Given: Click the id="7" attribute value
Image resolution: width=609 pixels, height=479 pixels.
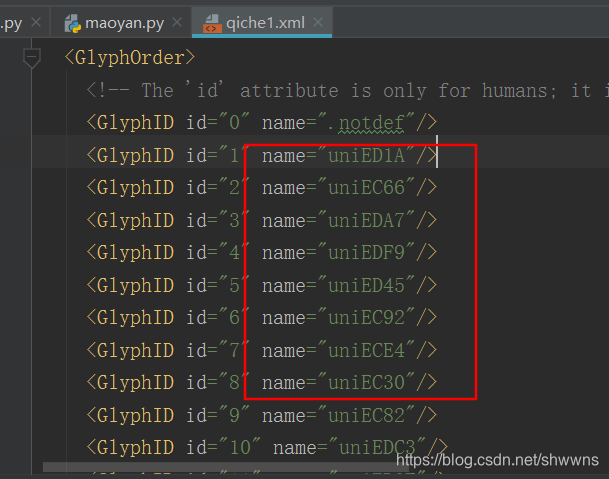Looking at the screenshot, I should click(x=235, y=350).
